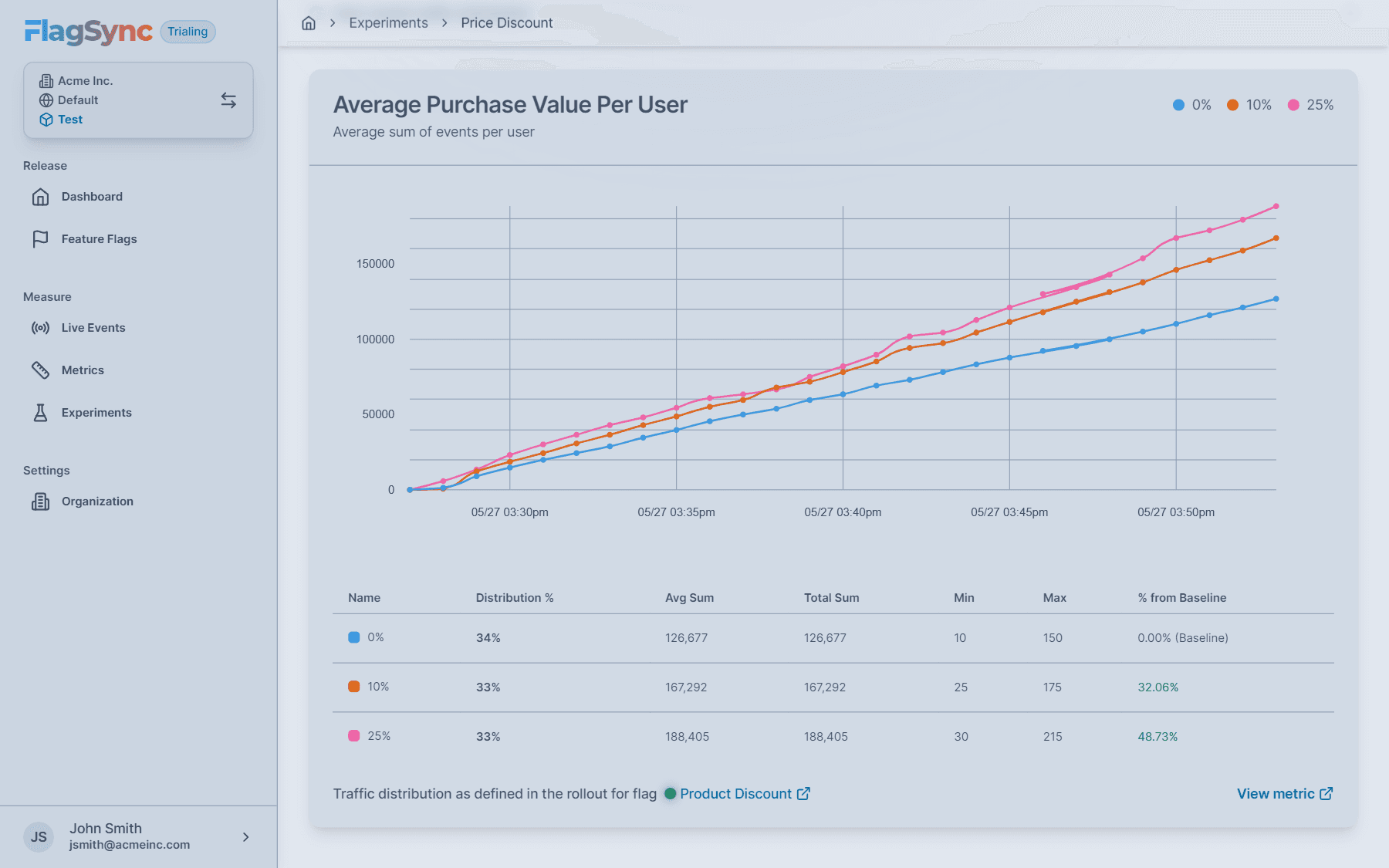Click the Trialing badge
Viewport: 1389px width, 868px height.
click(x=188, y=32)
